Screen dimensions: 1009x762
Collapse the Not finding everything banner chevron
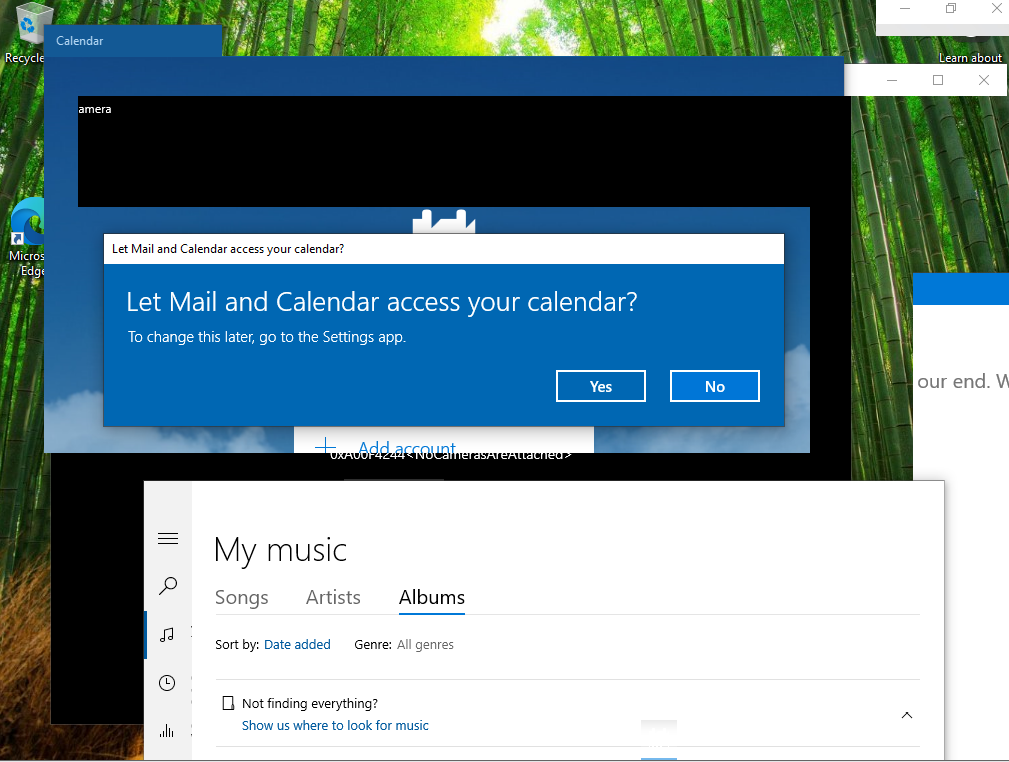tap(907, 715)
